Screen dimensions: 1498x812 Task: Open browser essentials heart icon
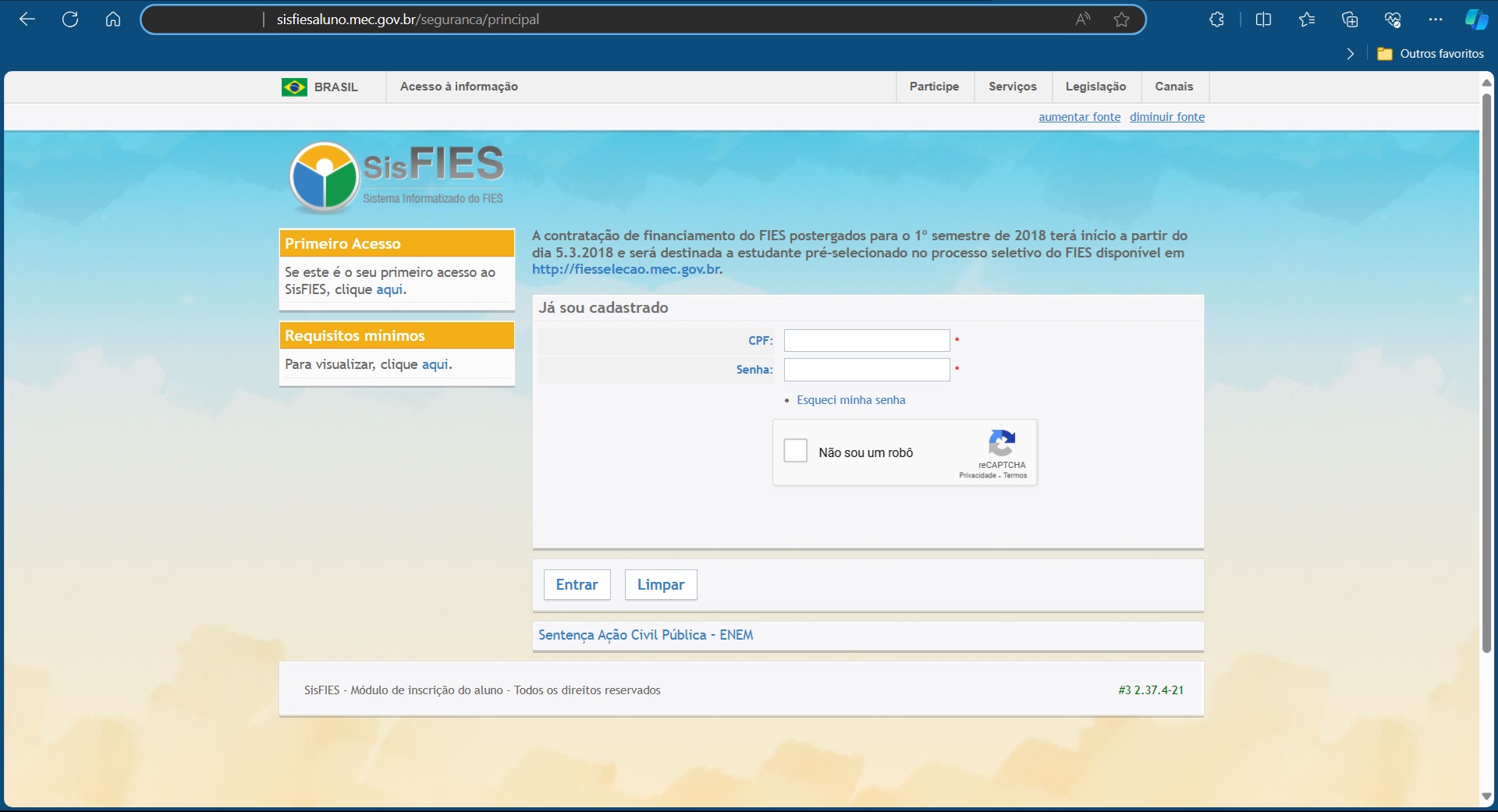(1393, 20)
